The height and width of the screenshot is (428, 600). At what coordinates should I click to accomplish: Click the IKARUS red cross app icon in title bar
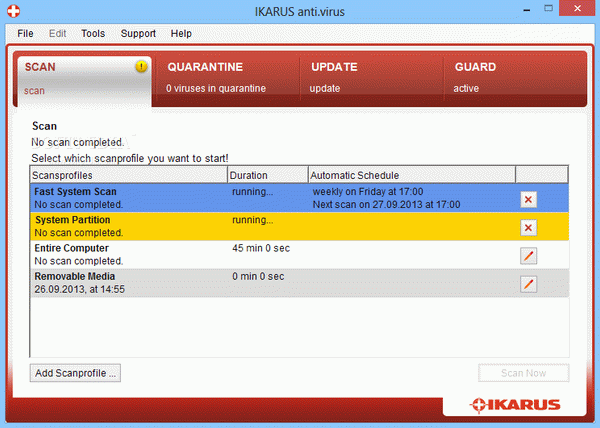click(x=13, y=11)
